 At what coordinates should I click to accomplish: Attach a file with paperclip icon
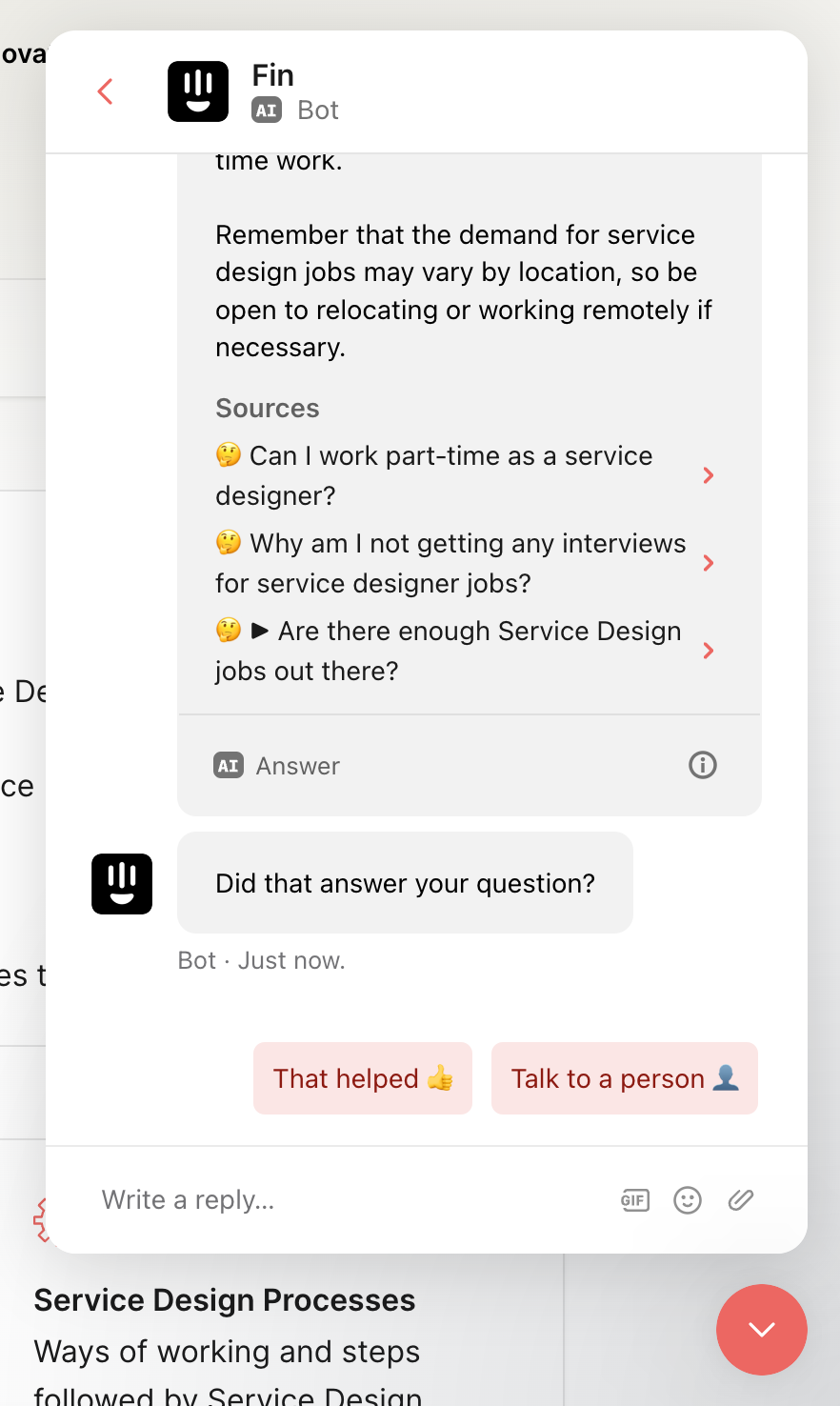tap(741, 1200)
